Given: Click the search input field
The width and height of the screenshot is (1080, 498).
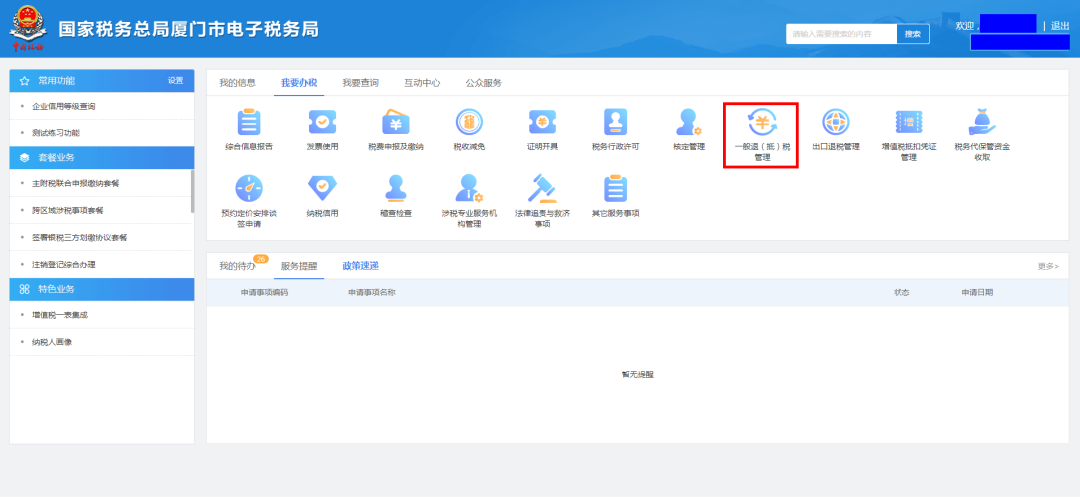Looking at the screenshot, I should click(x=841, y=34).
